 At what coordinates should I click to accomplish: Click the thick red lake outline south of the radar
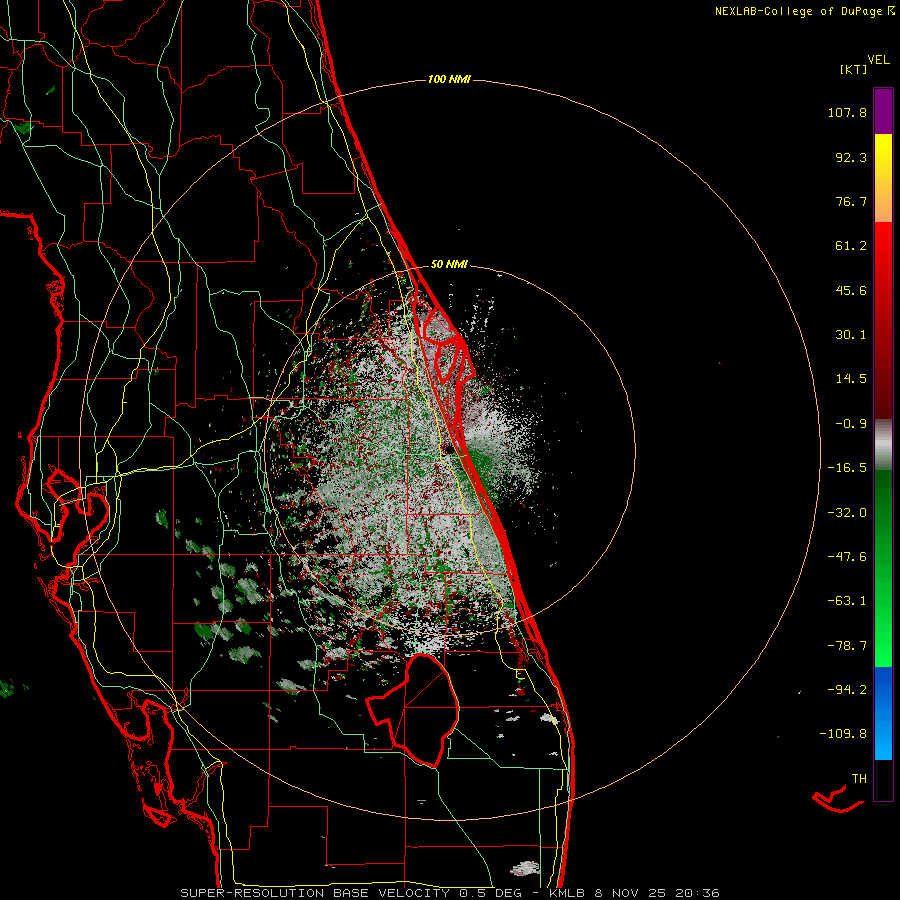(413, 710)
